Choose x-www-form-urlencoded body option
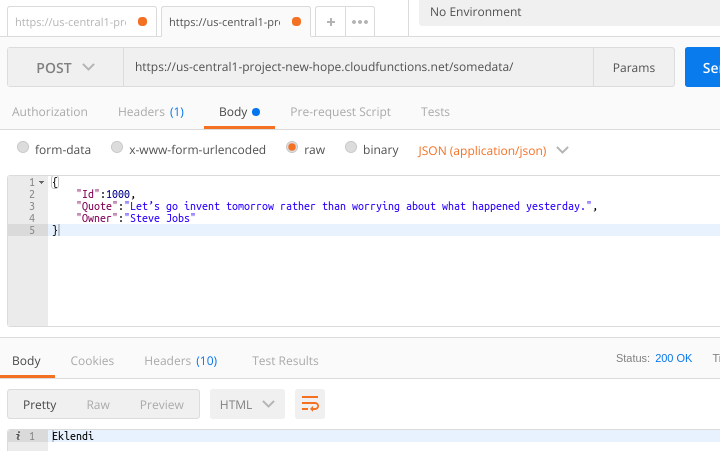Viewport: 720px width, 451px height. 117,149
